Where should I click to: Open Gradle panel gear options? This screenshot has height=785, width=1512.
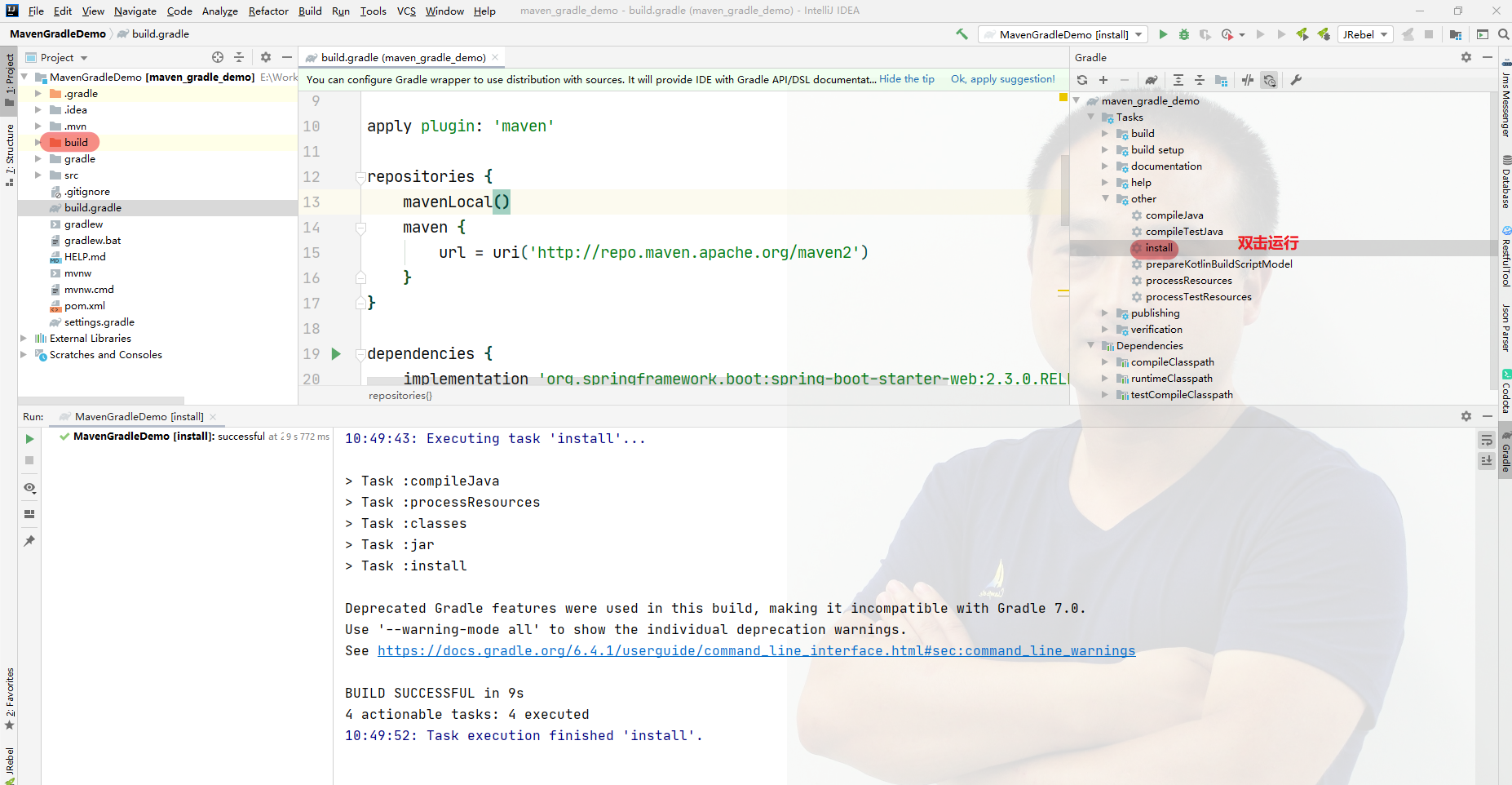click(1466, 57)
